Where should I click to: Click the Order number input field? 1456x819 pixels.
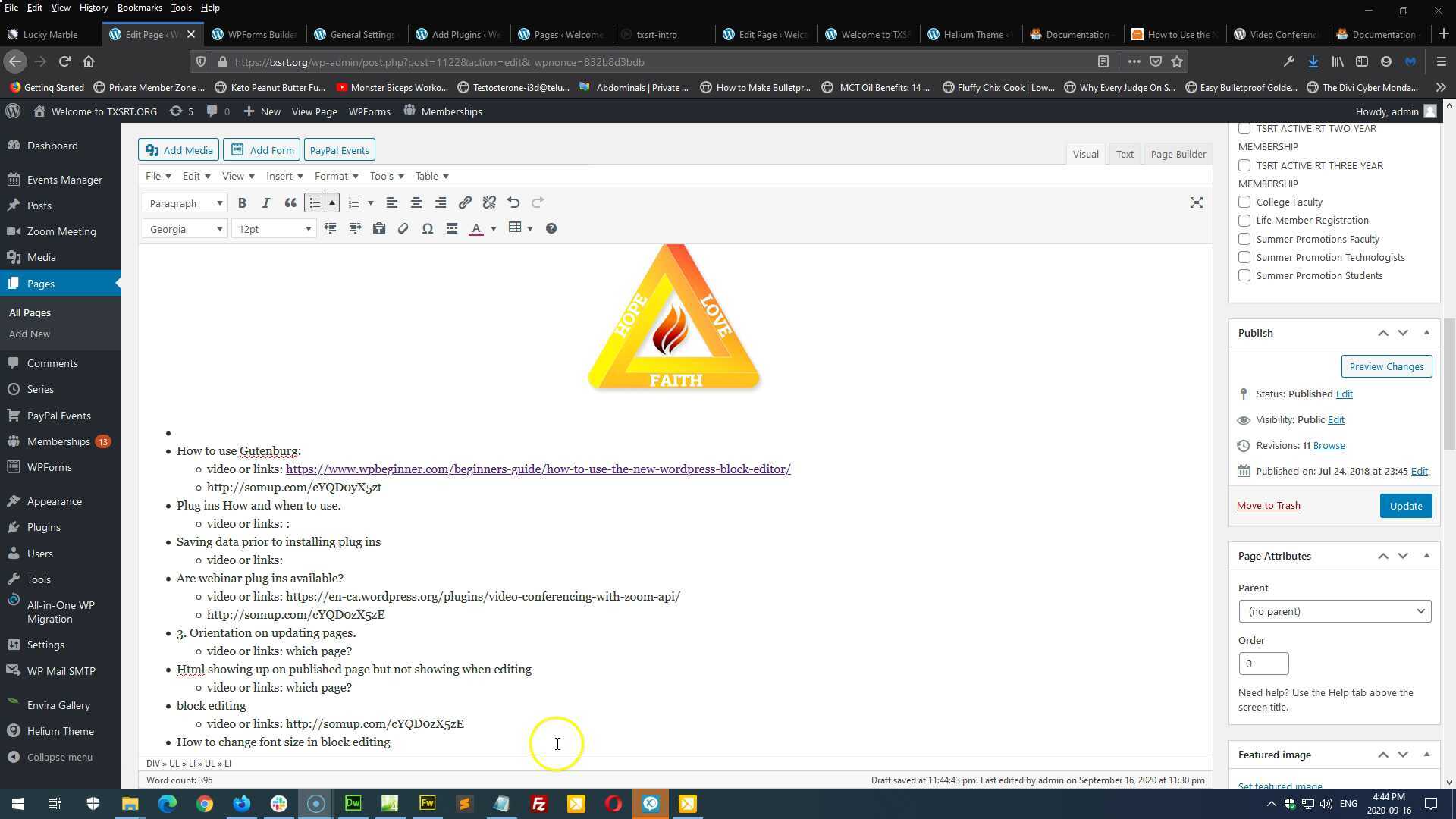tap(1263, 664)
